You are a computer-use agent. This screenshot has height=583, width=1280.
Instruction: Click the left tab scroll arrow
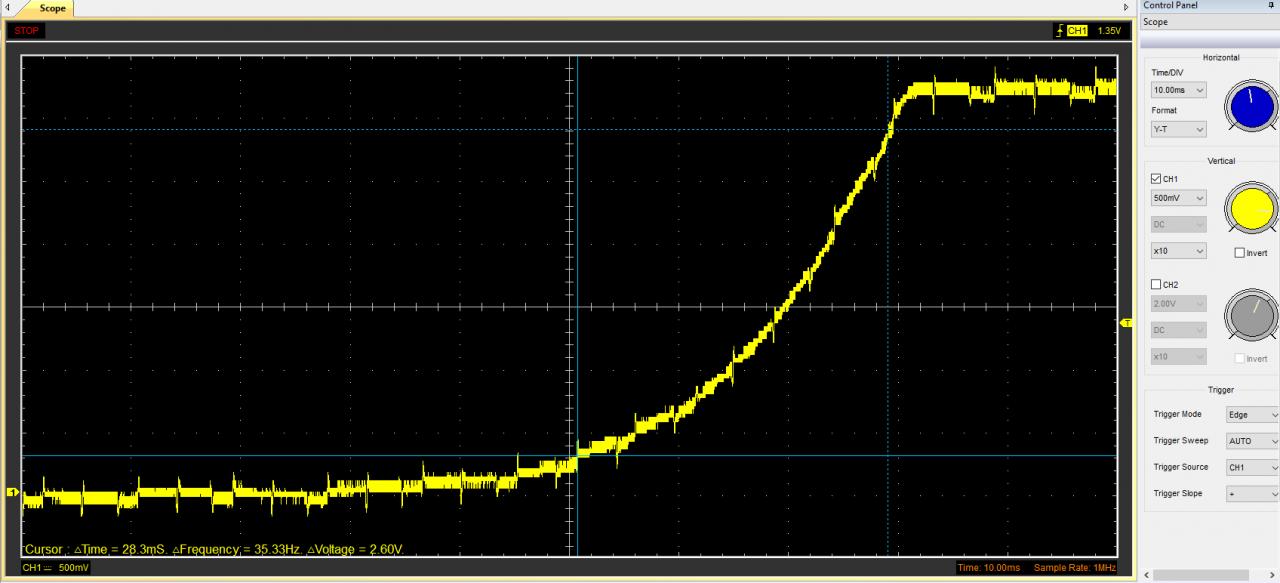pos(8,8)
